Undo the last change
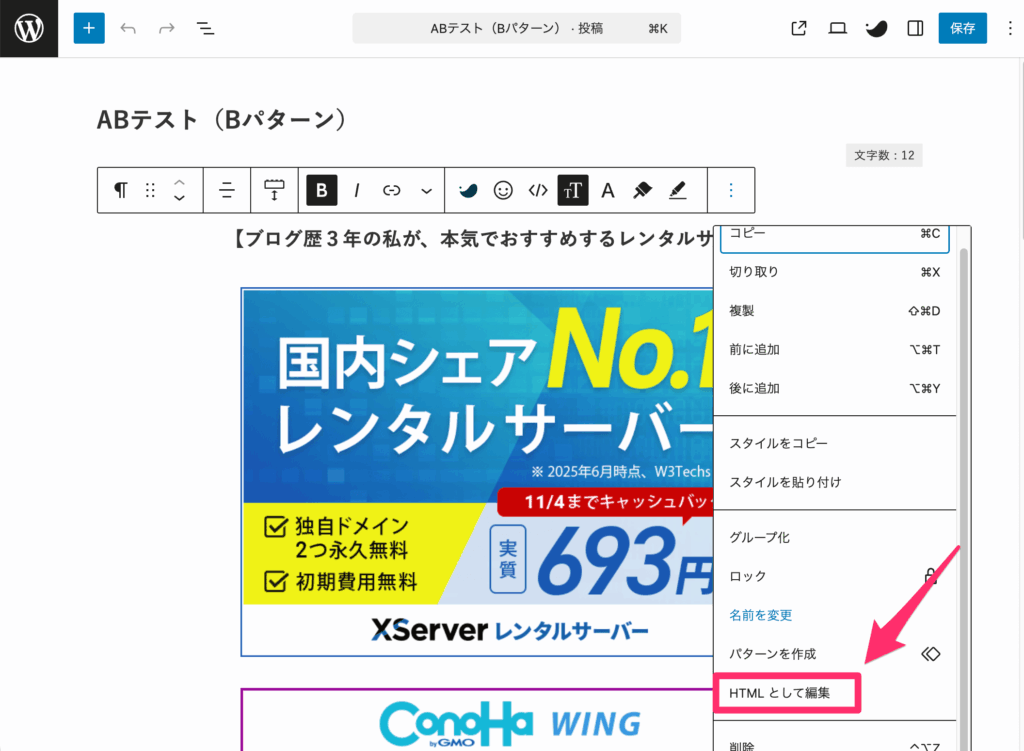Screen dimensions: 1024x751 [128, 28]
